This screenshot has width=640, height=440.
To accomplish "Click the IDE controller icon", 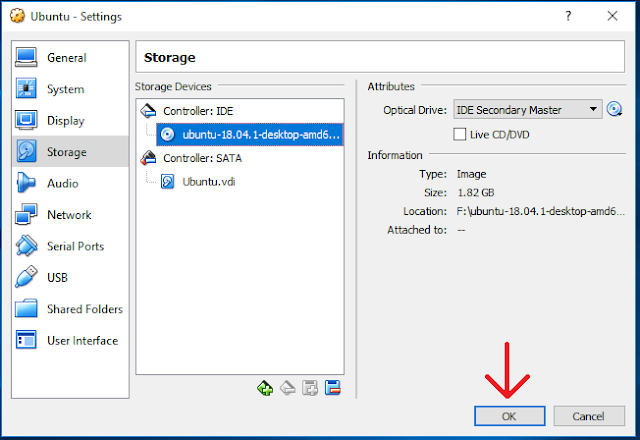I will (x=148, y=111).
